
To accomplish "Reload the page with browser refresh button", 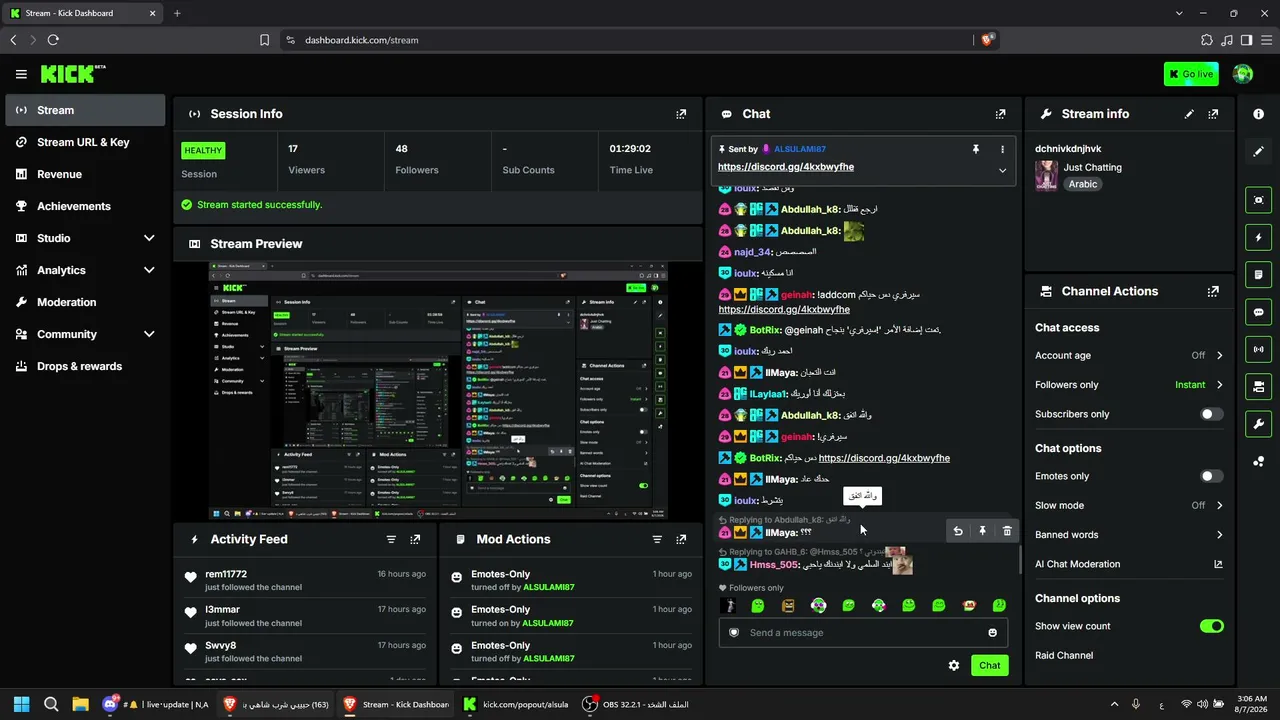I will (x=53, y=40).
